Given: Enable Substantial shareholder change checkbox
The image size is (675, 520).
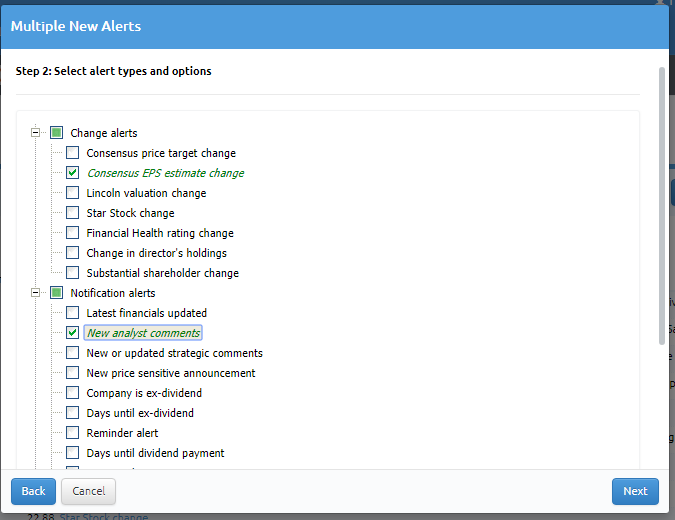Looking at the screenshot, I should (72, 272).
